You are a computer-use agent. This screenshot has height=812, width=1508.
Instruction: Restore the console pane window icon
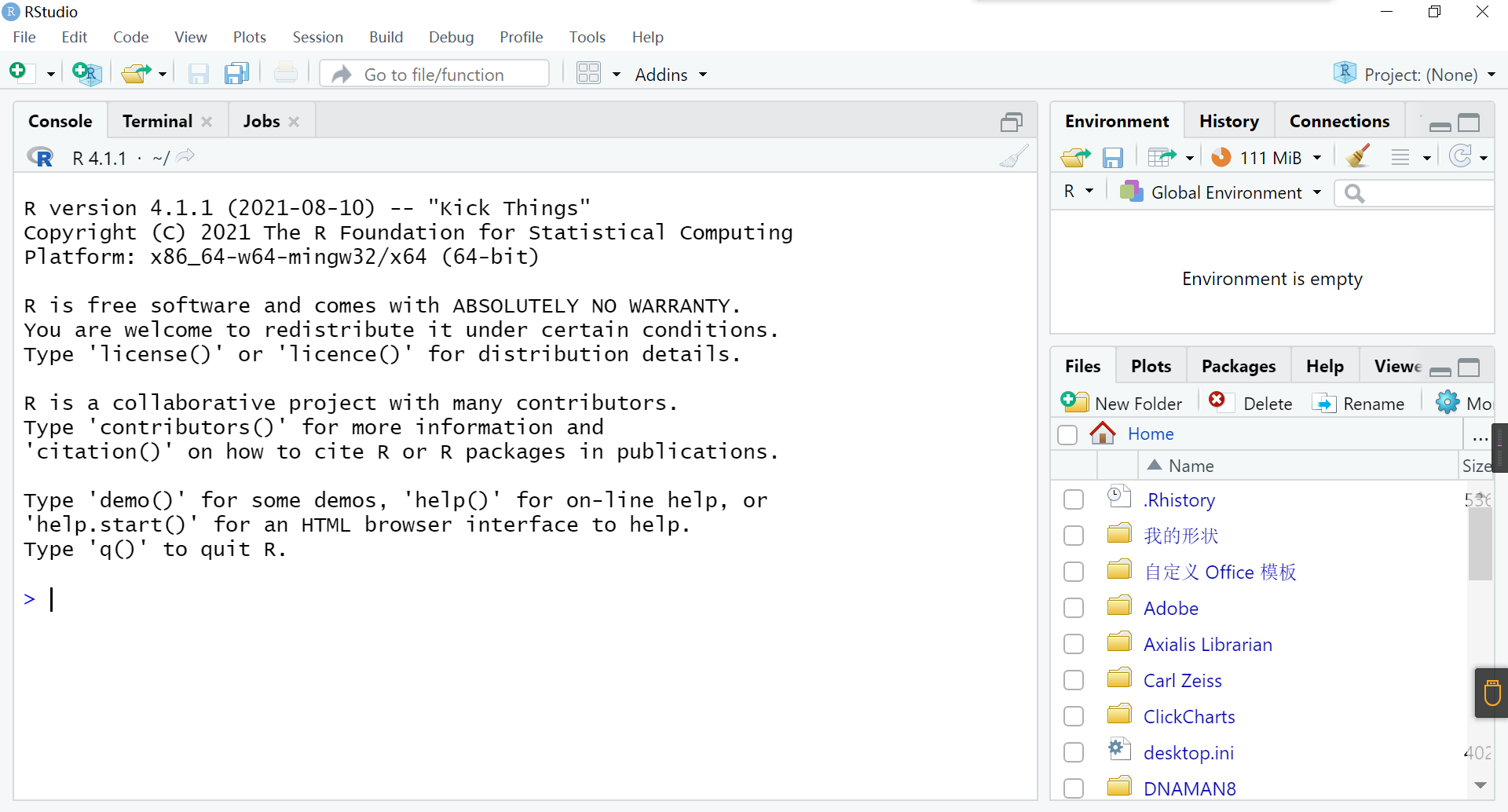coord(1012,122)
